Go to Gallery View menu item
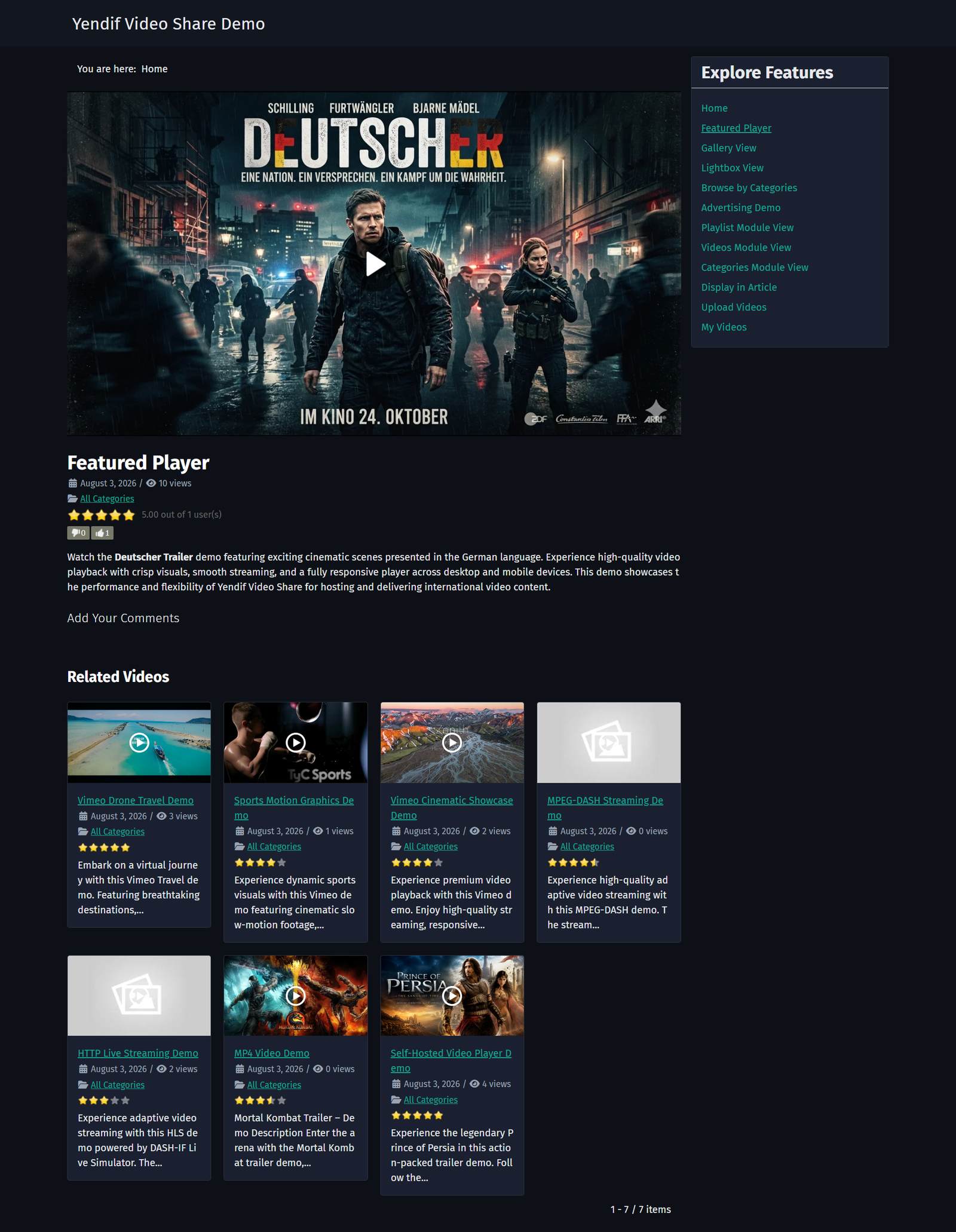956x1232 pixels. pyautogui.click(x=729, y=148)
